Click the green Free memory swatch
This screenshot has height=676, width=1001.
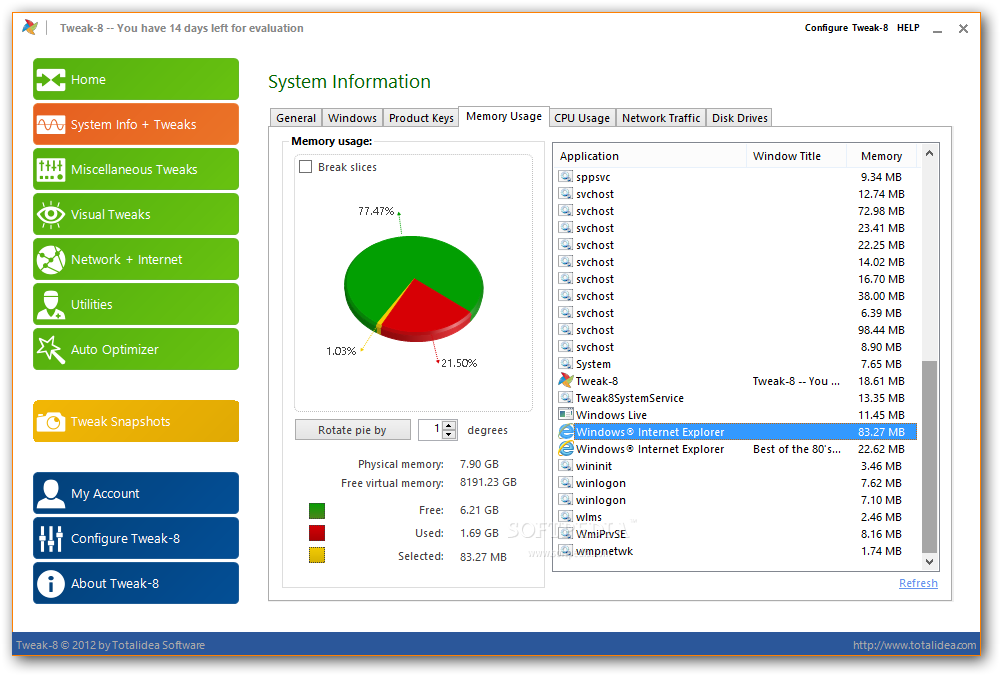tap(317, 511)
